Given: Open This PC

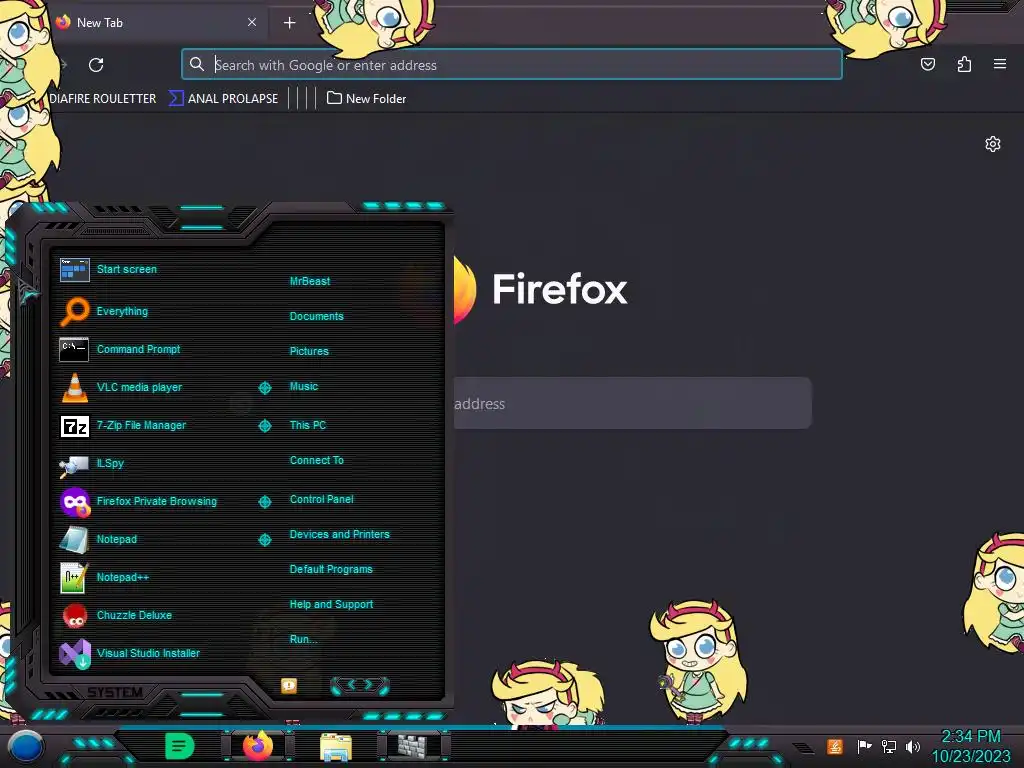Looking at the screenshot, I should [x=308, y=425].
